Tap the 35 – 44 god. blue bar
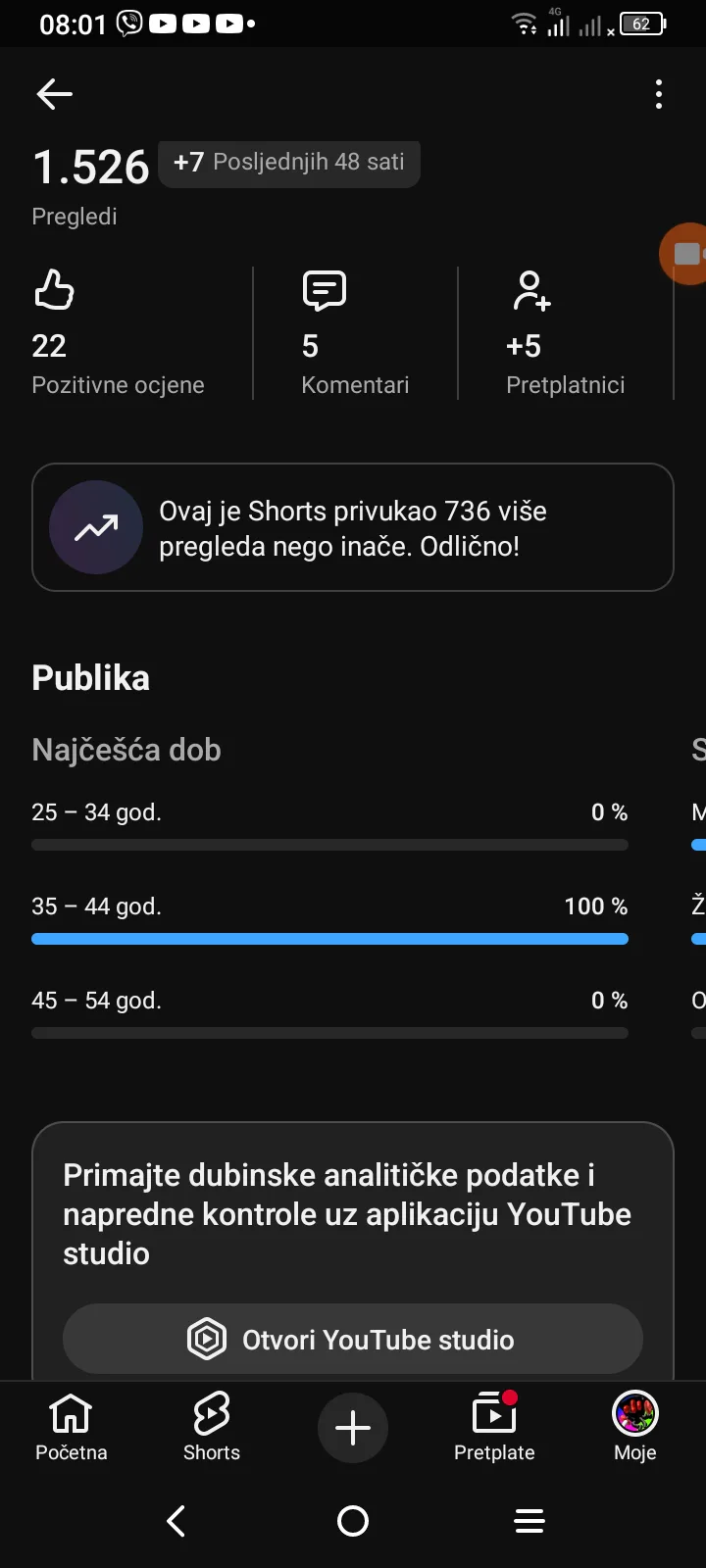Viewport: 706px width, 1568px height. click(x=329, y=939)
